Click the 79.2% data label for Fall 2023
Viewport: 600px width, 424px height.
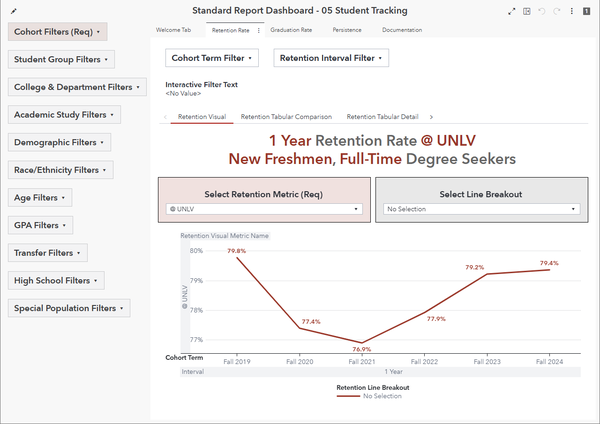[x=475, y=267]
